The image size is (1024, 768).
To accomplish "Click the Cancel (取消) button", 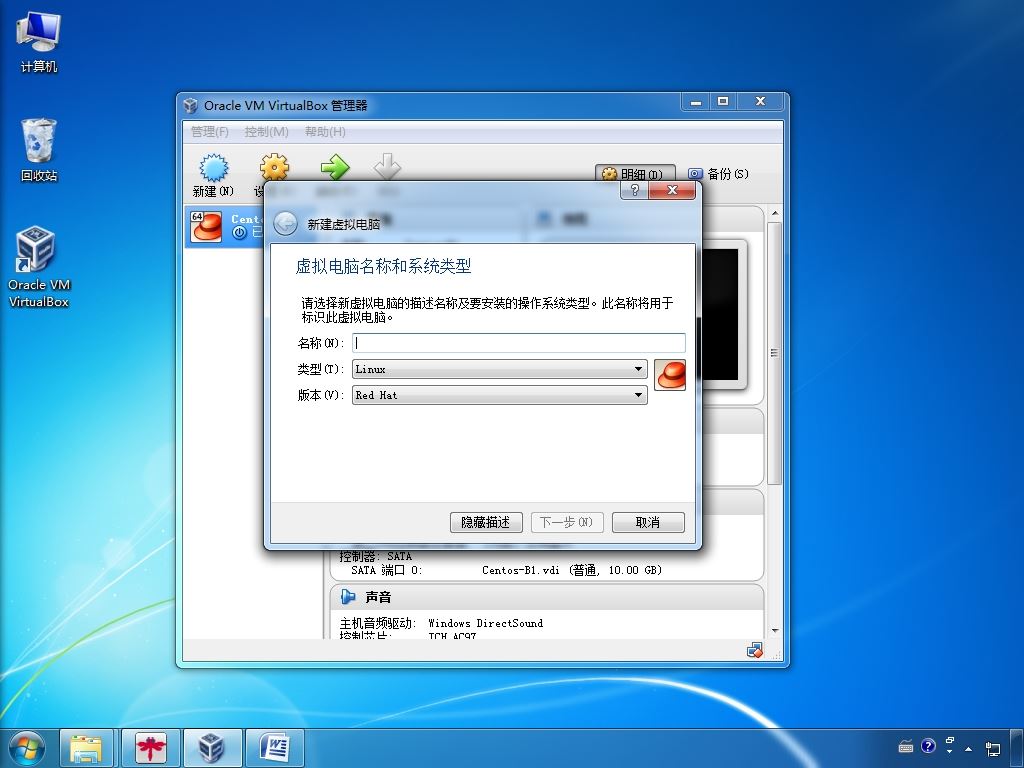I will pyautogui.click(x=648, y=522).
